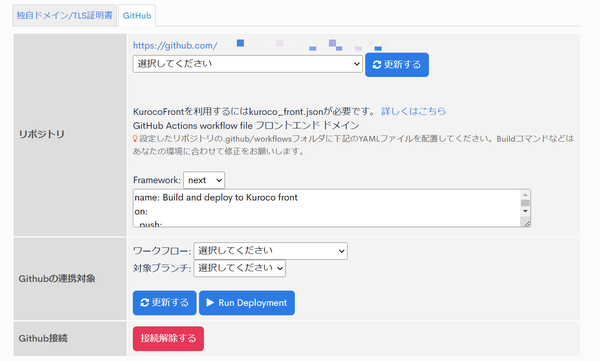Select the GitHub tab
The width and height of the screenshot is (600, 361).
[137, 16]
